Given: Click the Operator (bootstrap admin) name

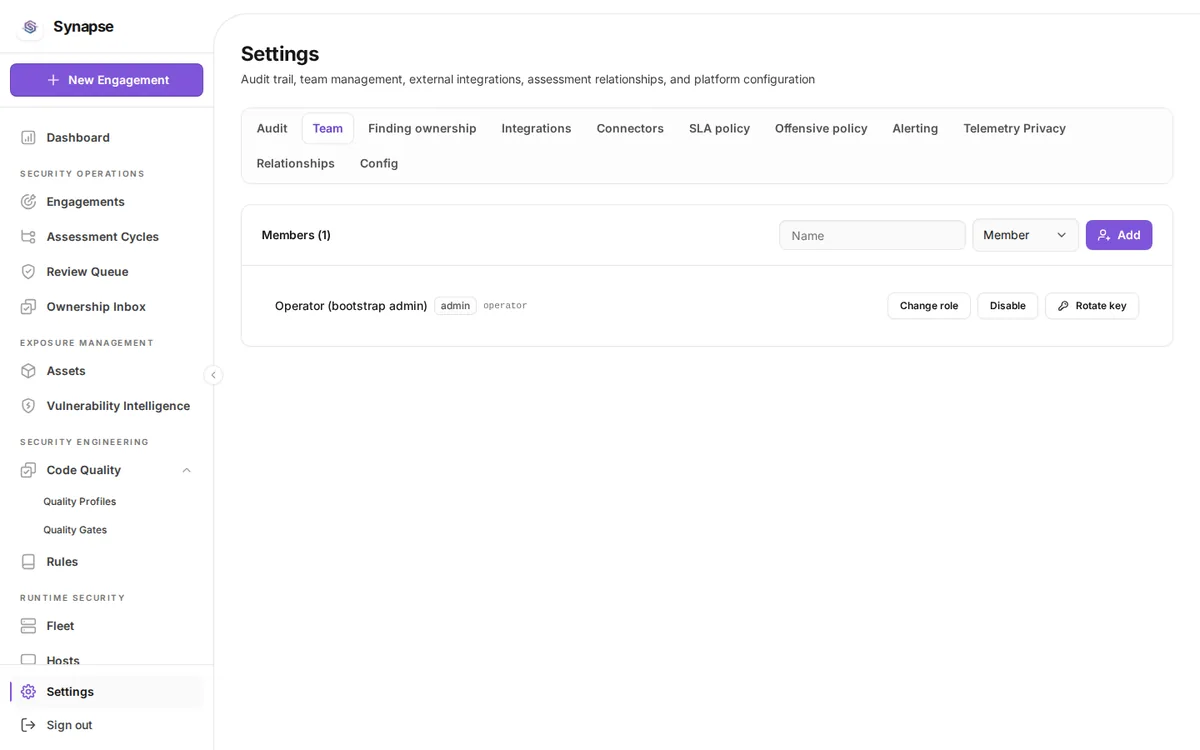Looking at the screenshot, I should click(351, 306).
